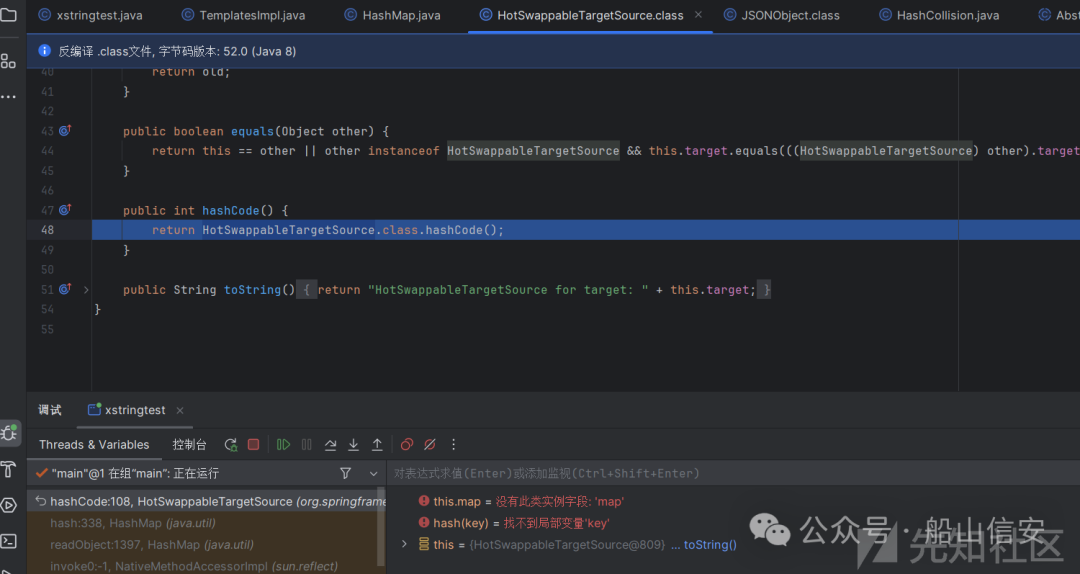Image resolution: width=1080 pixels, height=574 pixels.
Task: Rerun the xstringtest debug session
Action: click(231, 444)
